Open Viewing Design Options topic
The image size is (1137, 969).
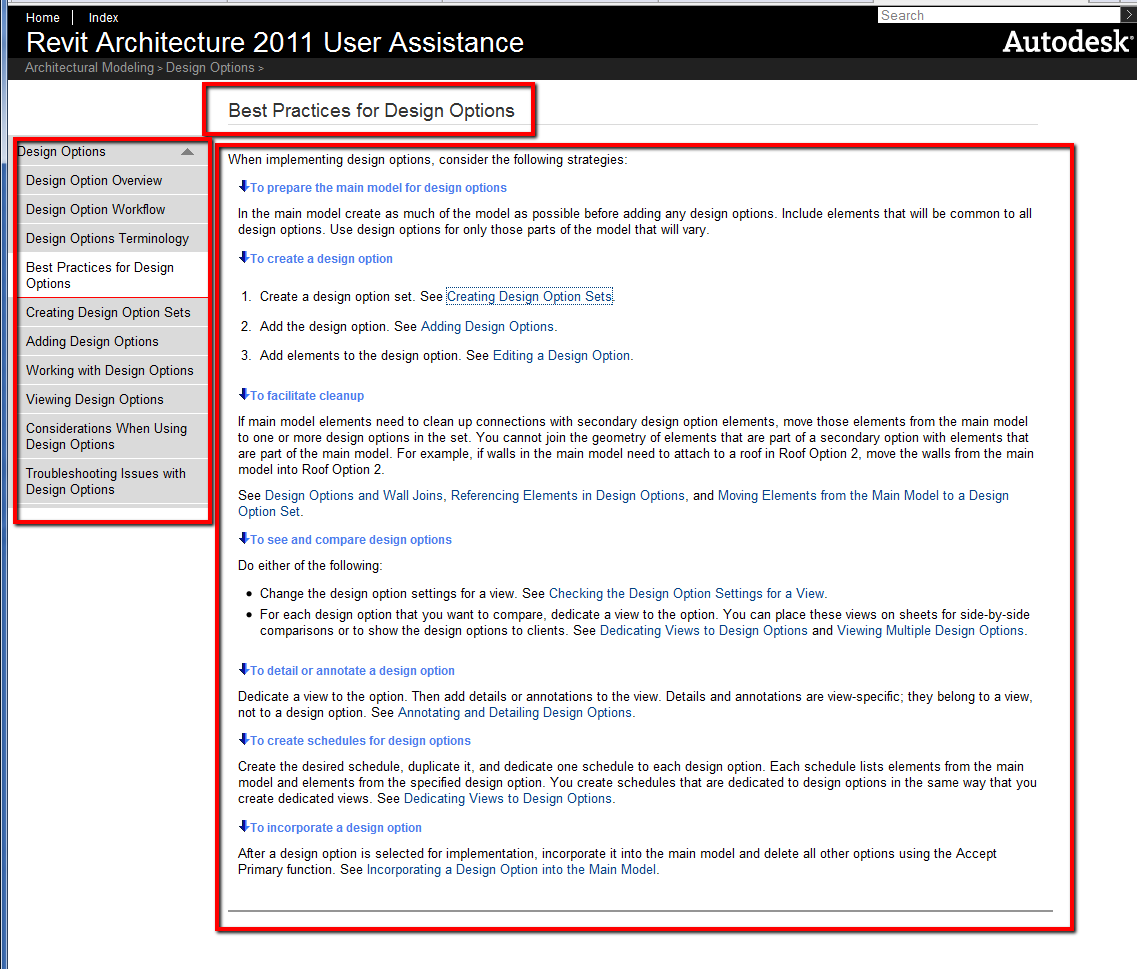point(112,399)
